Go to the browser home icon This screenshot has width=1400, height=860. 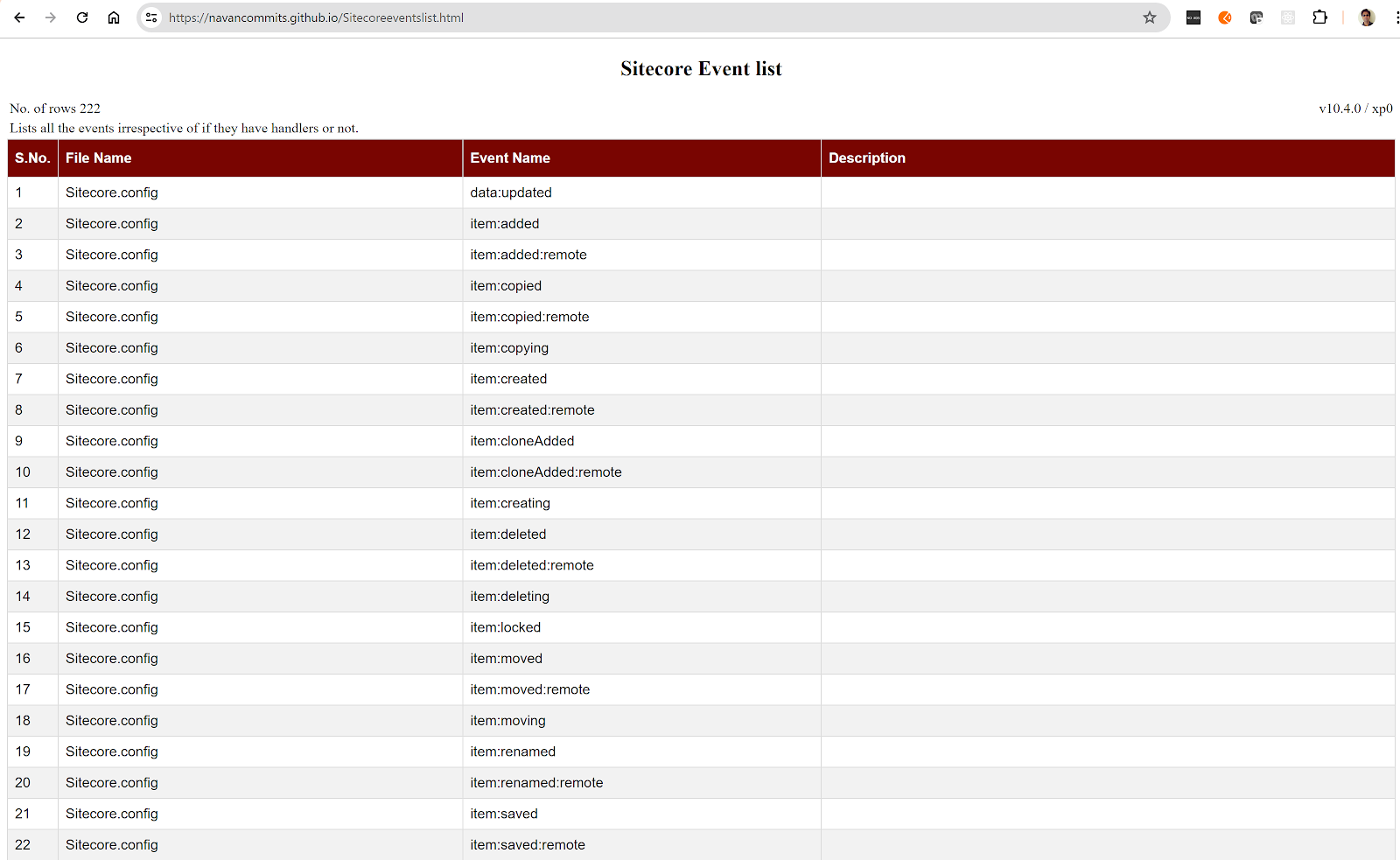click(x=114, y=17)
